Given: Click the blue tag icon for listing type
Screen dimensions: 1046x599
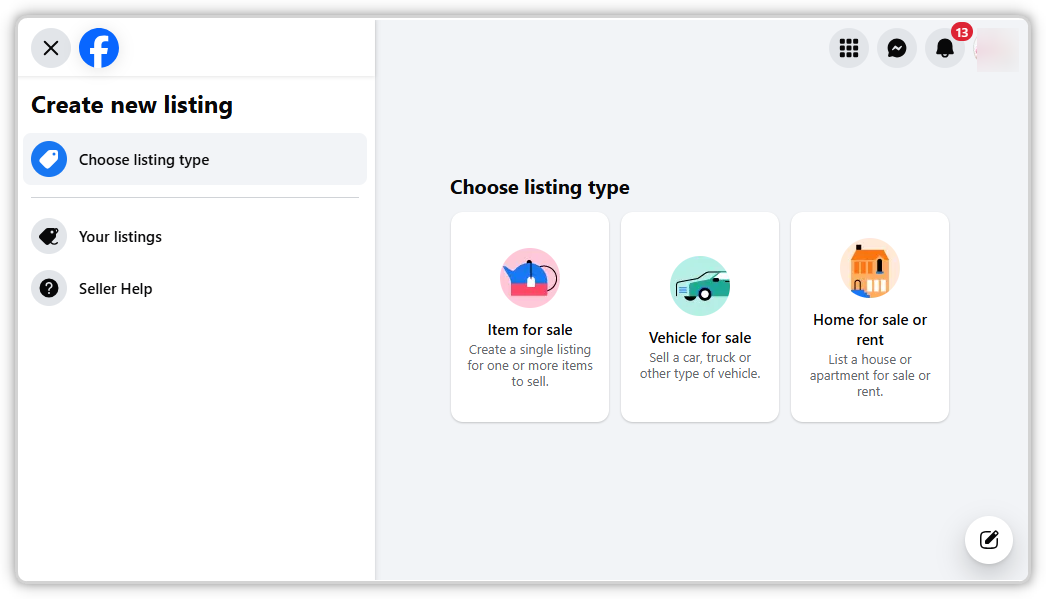Looking at the screenshot, I should [x=49, y=159].
